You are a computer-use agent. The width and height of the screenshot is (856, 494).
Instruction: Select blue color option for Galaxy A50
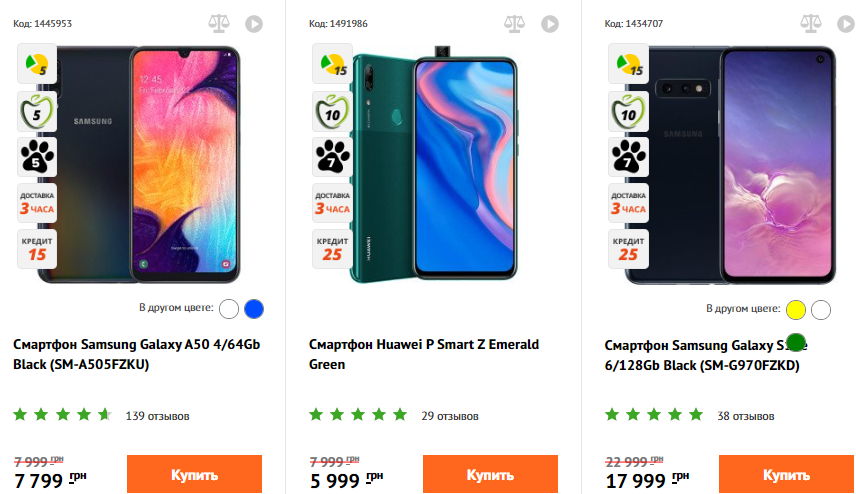[254, 309]
